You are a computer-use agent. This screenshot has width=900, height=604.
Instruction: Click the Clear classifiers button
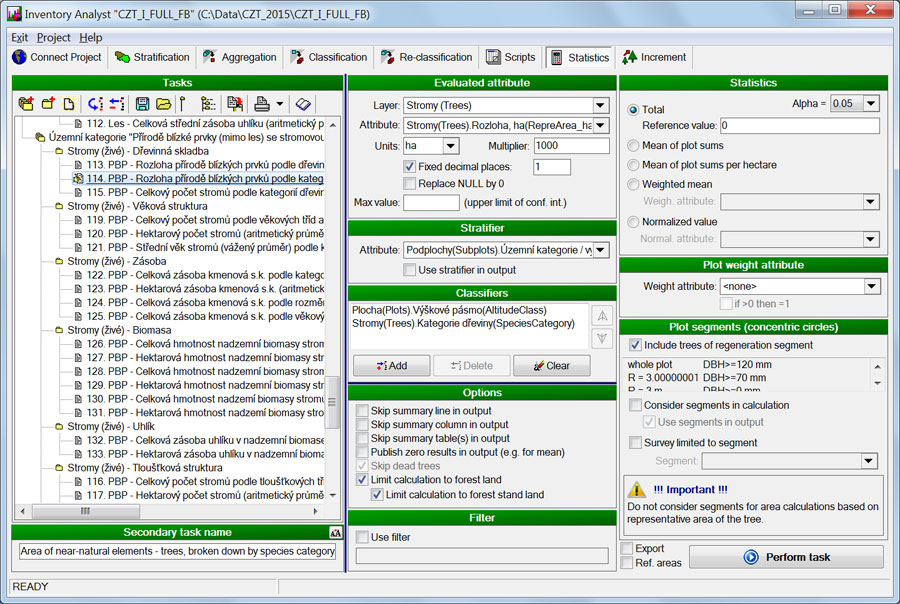[x=551, y=366]
